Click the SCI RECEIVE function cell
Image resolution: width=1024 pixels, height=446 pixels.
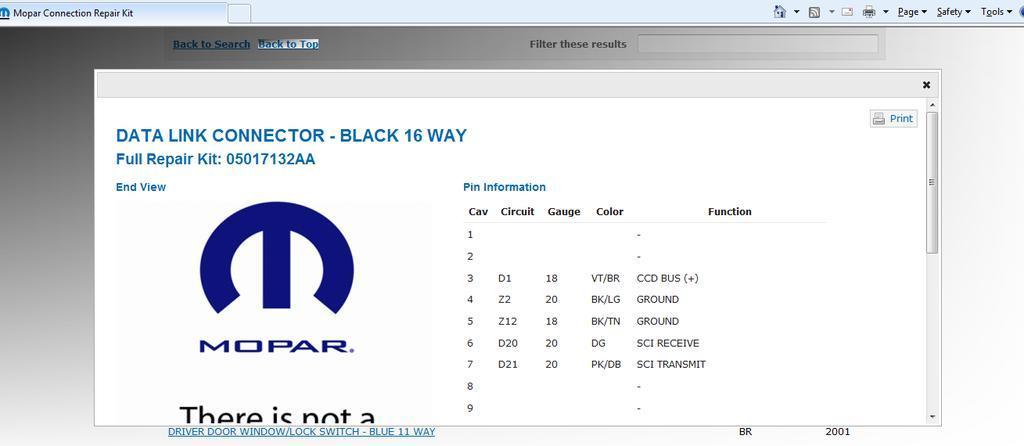coord(667,343)
